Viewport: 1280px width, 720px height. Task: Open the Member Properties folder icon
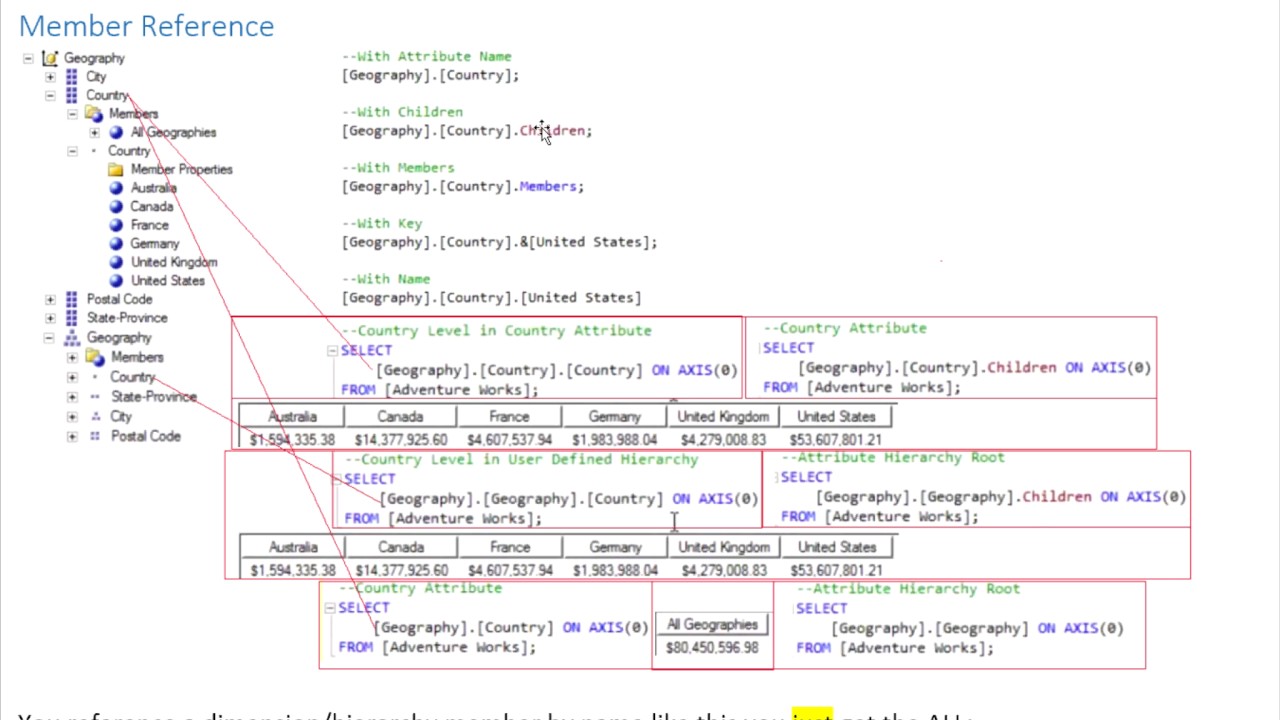(116, 169)
